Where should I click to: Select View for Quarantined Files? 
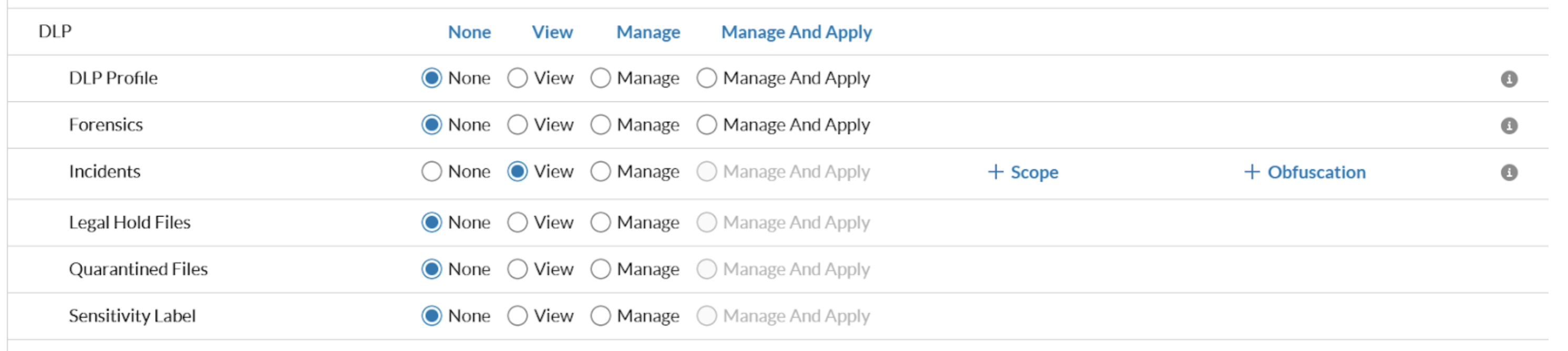click(x=518, y=270)
